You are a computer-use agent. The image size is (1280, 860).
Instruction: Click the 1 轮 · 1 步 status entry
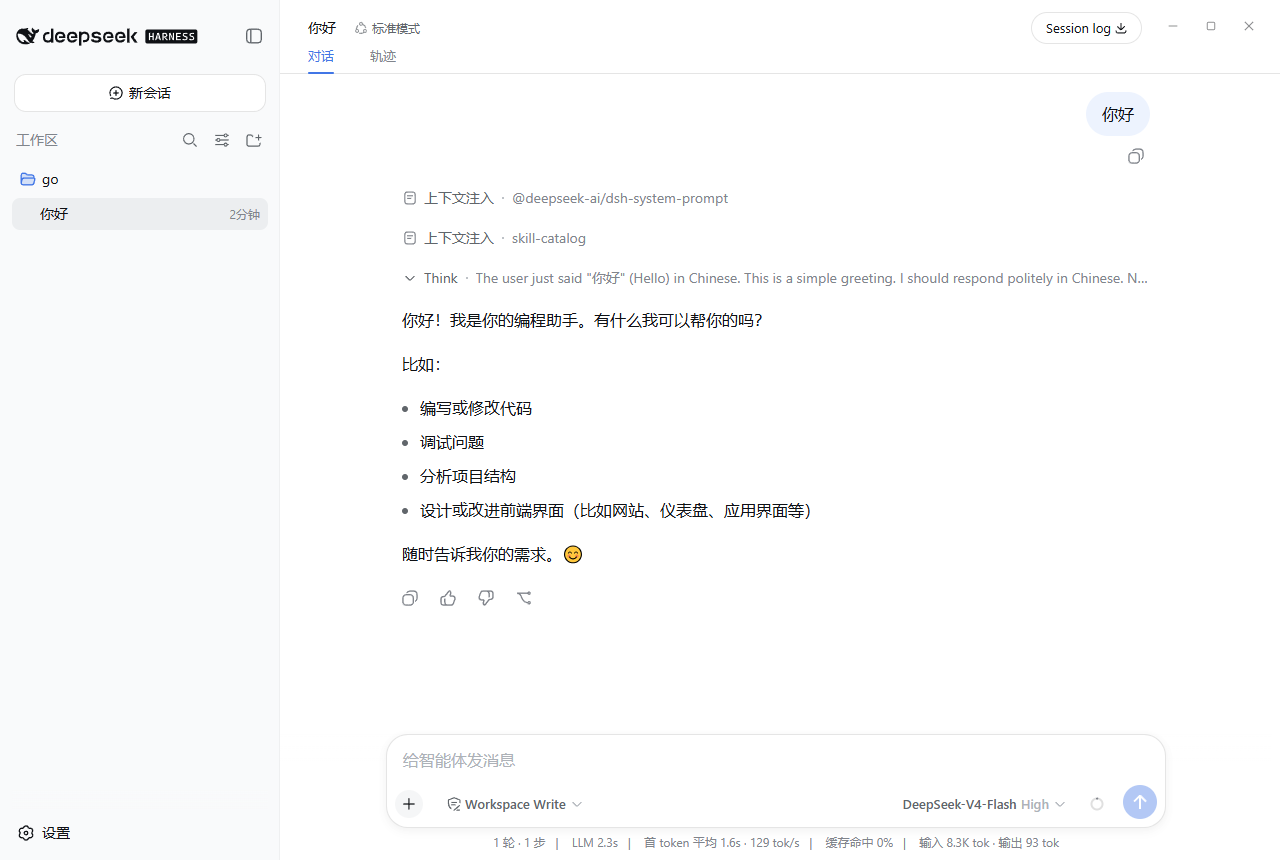(520, 843)
